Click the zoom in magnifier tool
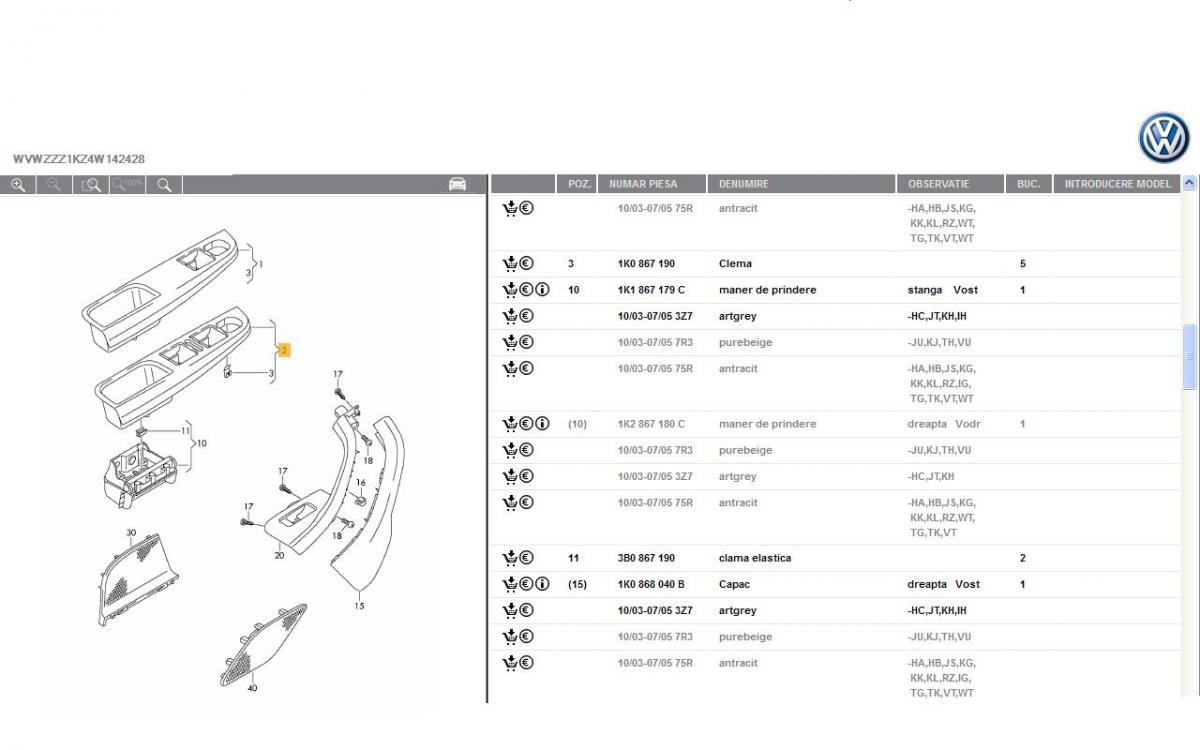 [18, 185]
